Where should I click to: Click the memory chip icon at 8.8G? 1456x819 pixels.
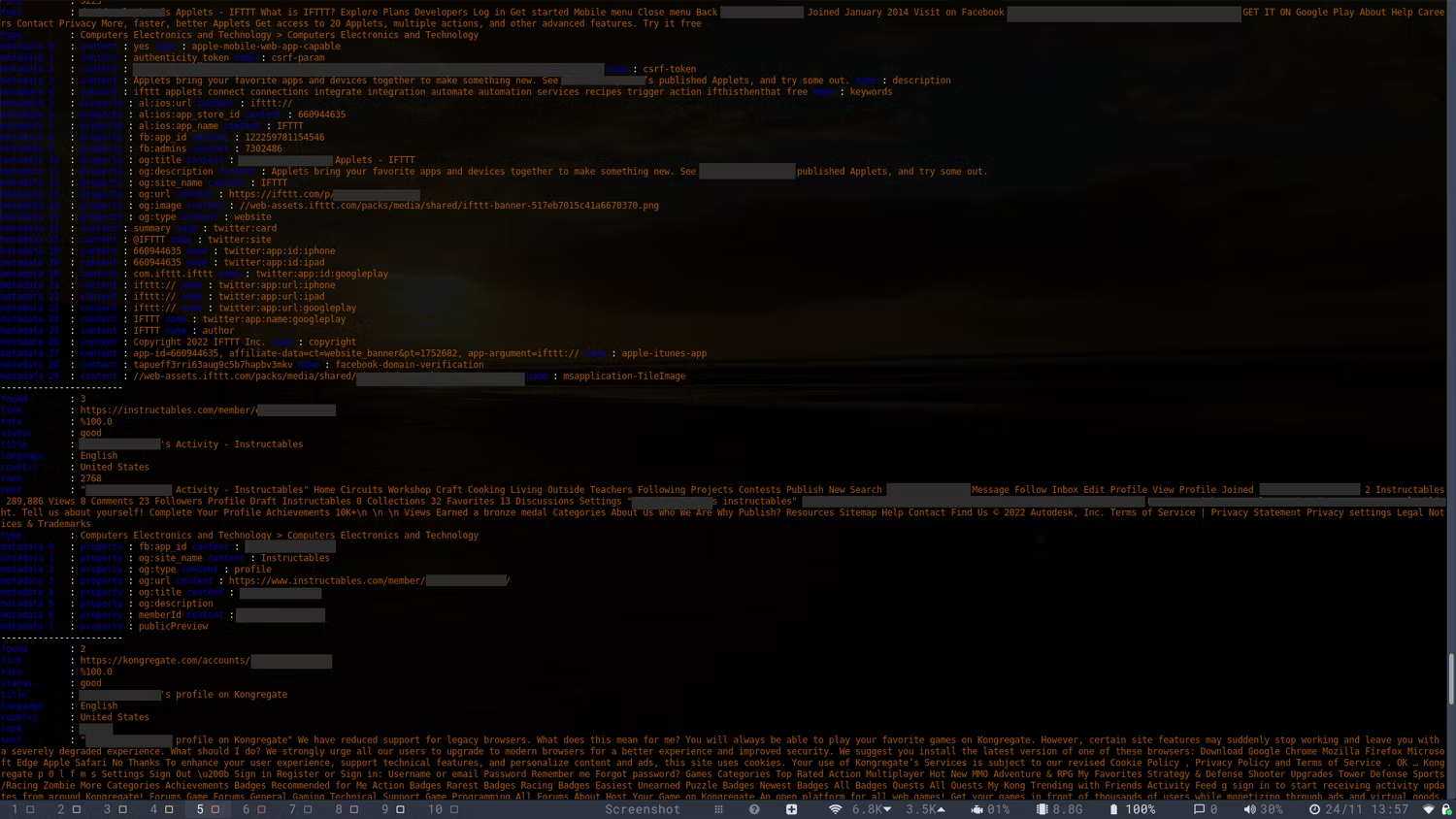(1042, 809)
